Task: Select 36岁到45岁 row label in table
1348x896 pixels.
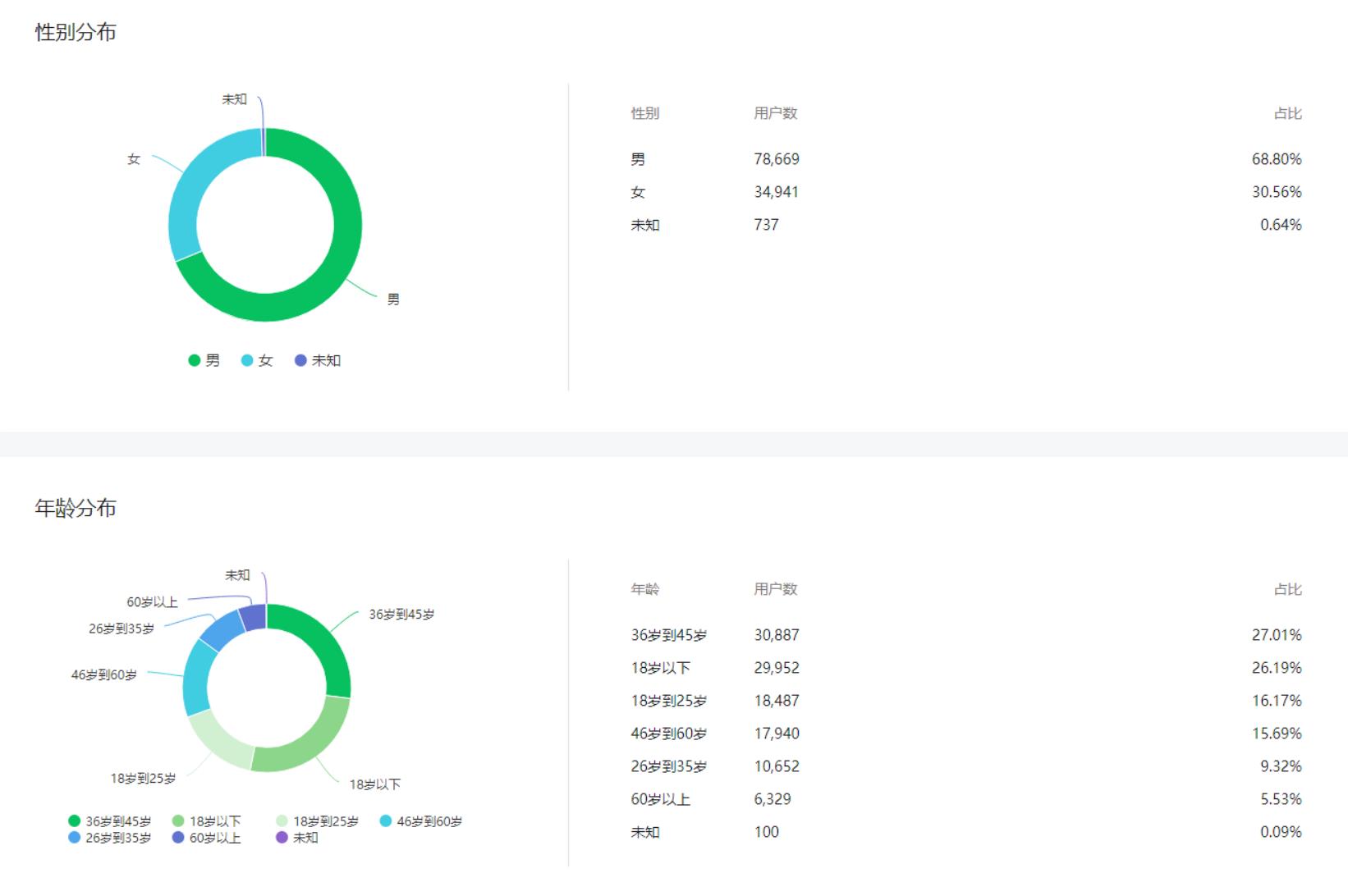Action: [x=668, y=635]
